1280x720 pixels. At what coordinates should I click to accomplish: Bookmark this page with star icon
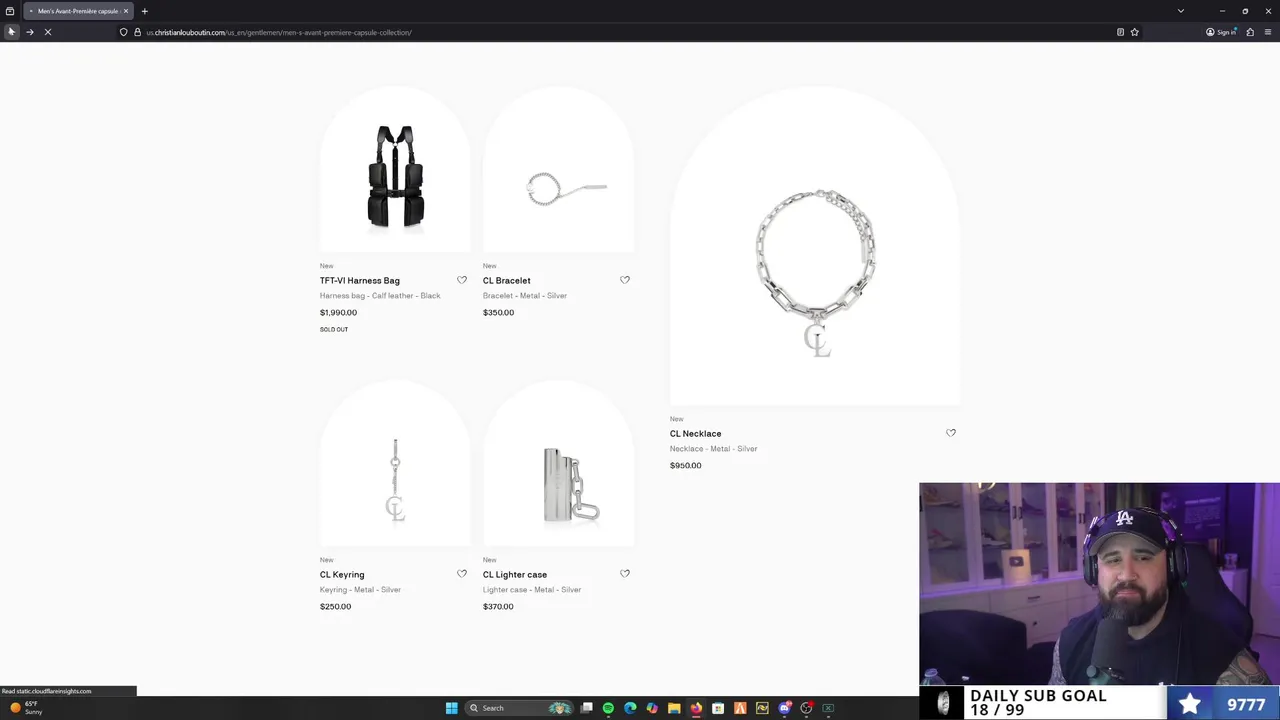(1134, 32)
